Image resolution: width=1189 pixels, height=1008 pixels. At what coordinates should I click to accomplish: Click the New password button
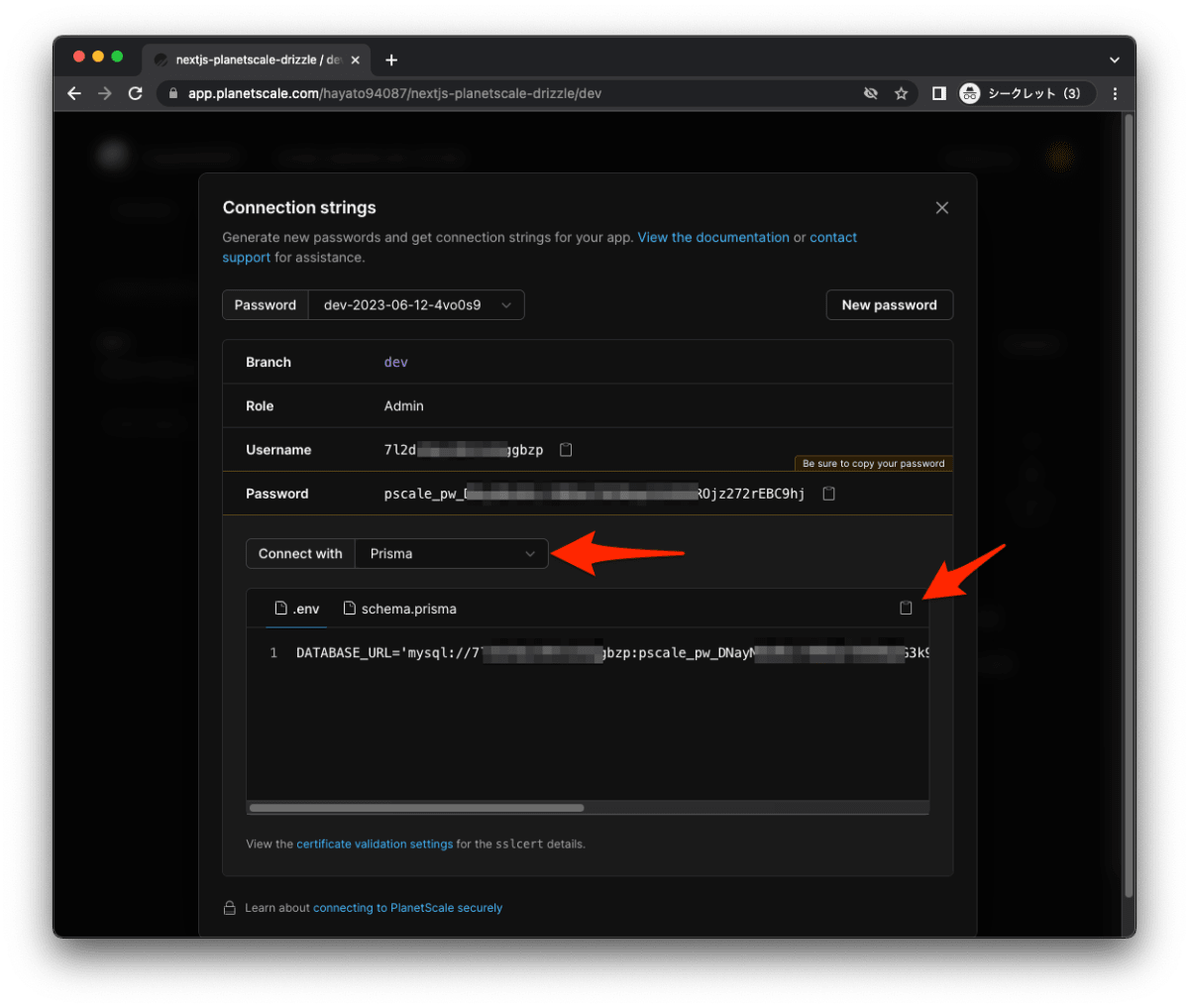click(x=890, y=305)
